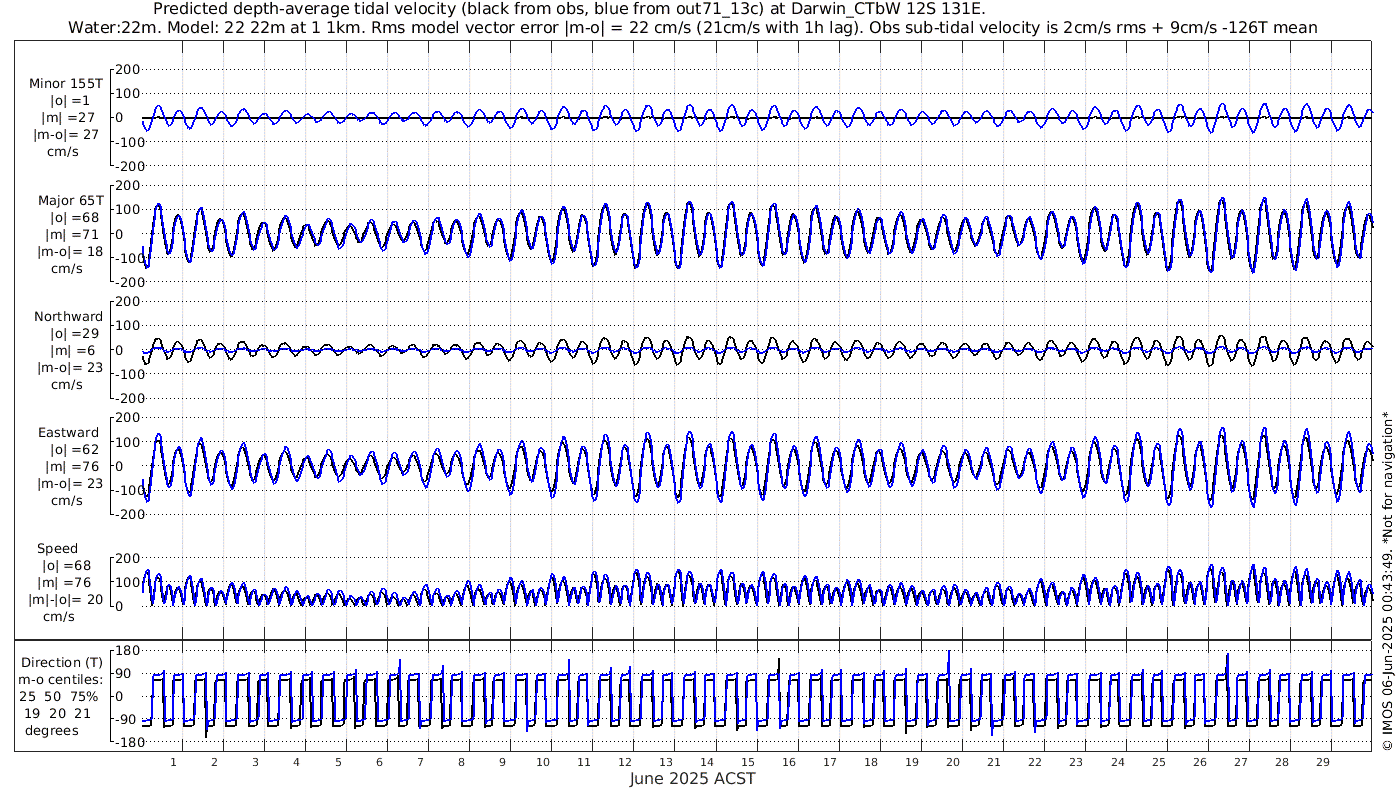Click day '22' on the time axis
Viewport: 1400px width, 800px height.
pos(1035,762)
